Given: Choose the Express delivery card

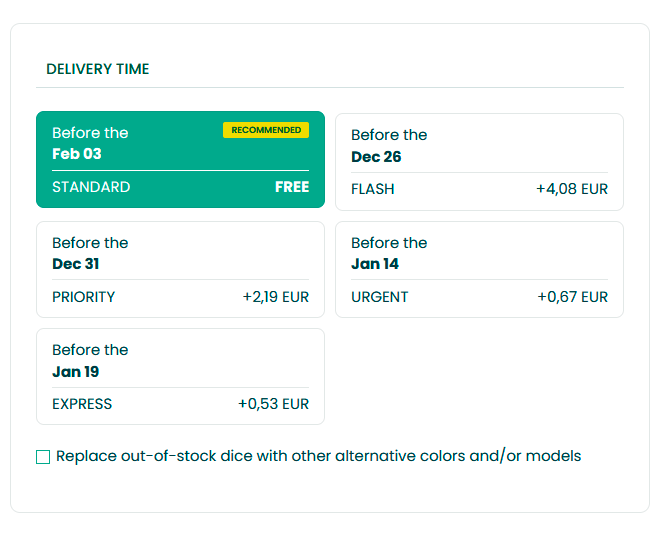Looking at the screenshot, I should point(180,376).
